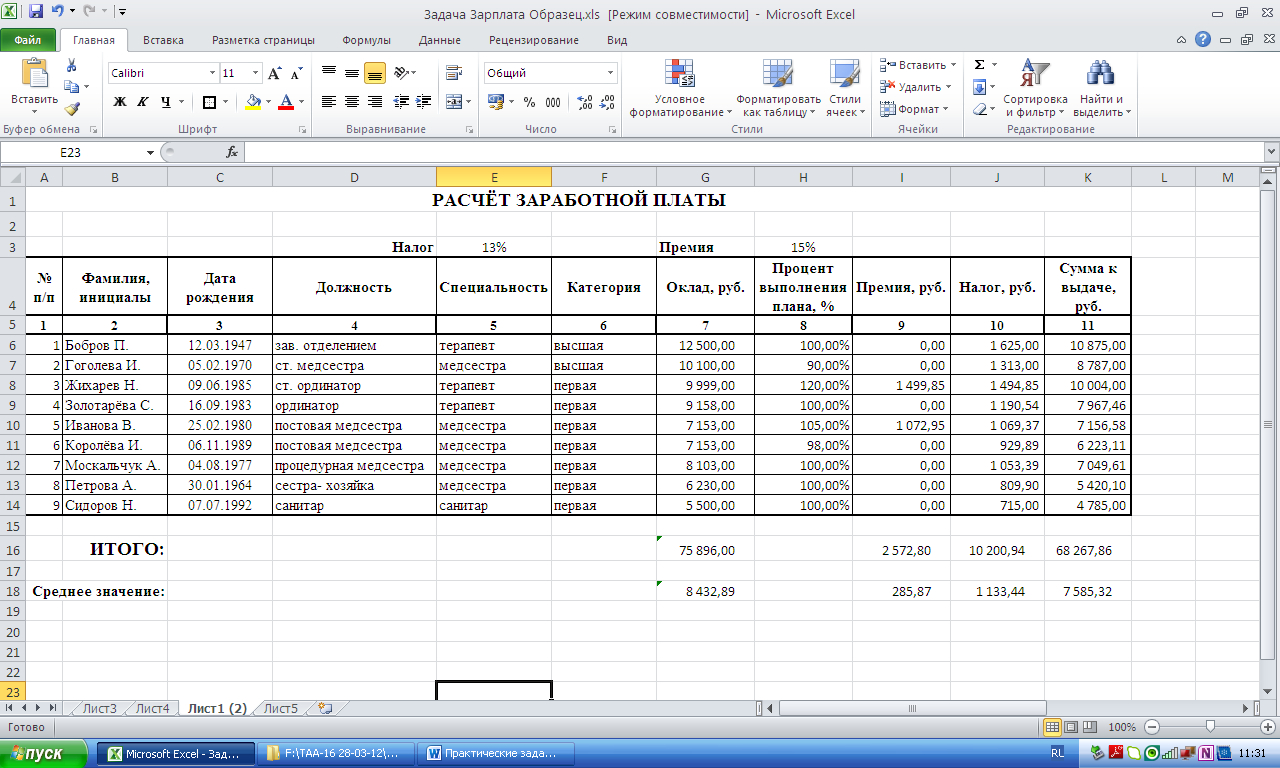Toggle Italic К formatting

(x=142, y=101)
